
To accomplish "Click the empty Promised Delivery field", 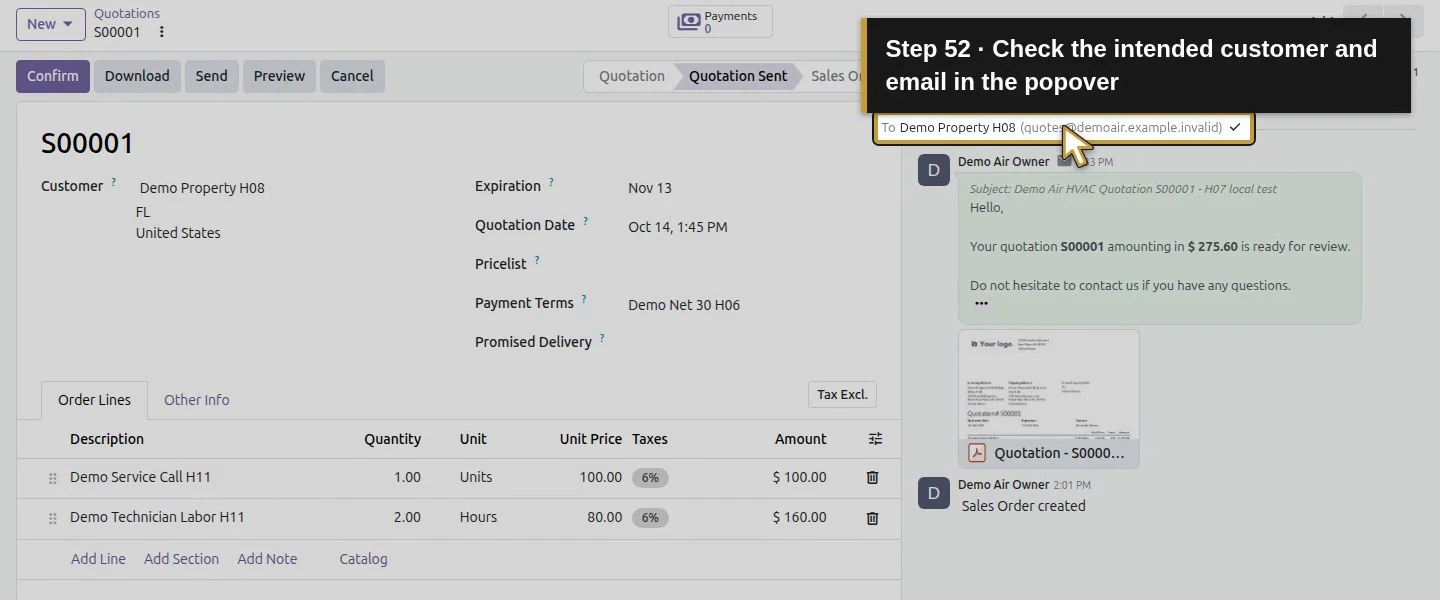I will pos(750,342).
